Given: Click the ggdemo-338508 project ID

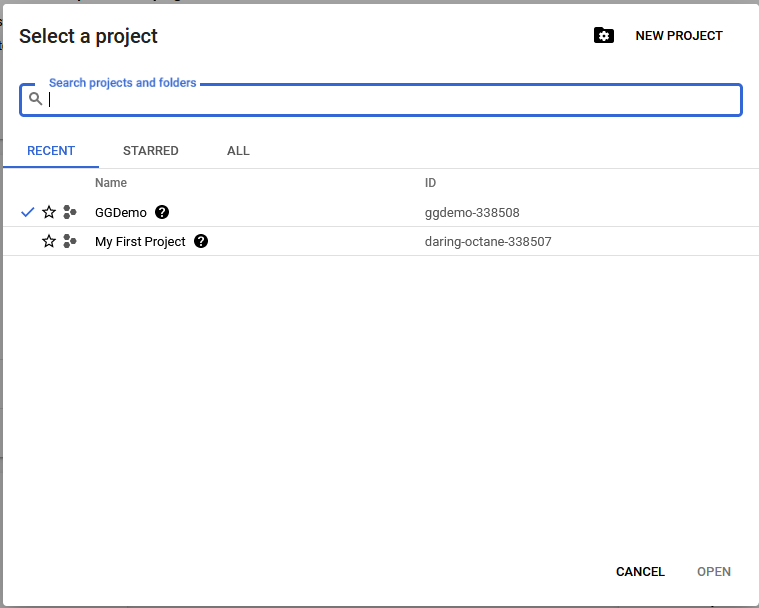Looking at the screenshot, I should click(x=472, y=213).
